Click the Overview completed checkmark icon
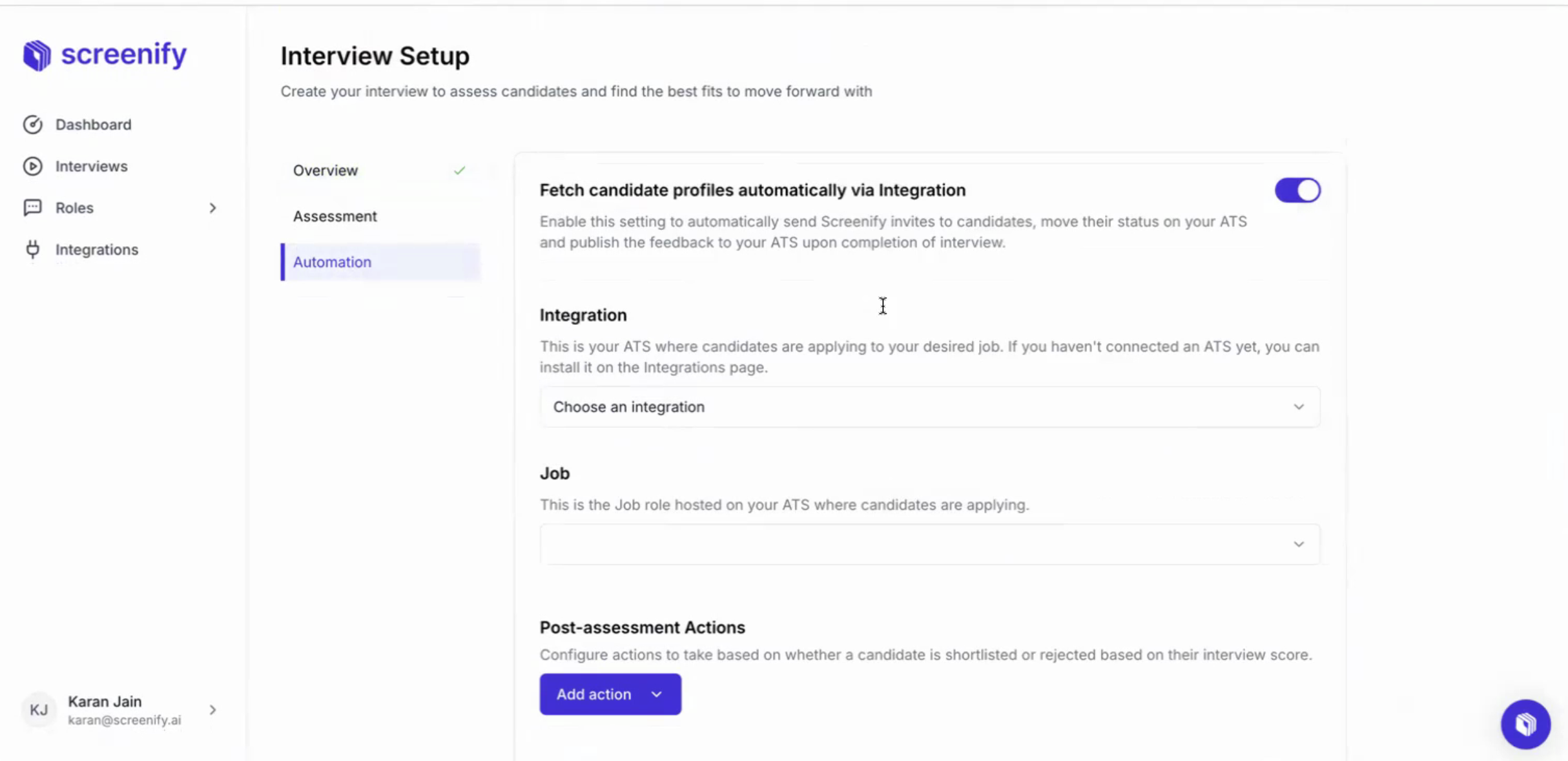 click(x=459, y=171)
